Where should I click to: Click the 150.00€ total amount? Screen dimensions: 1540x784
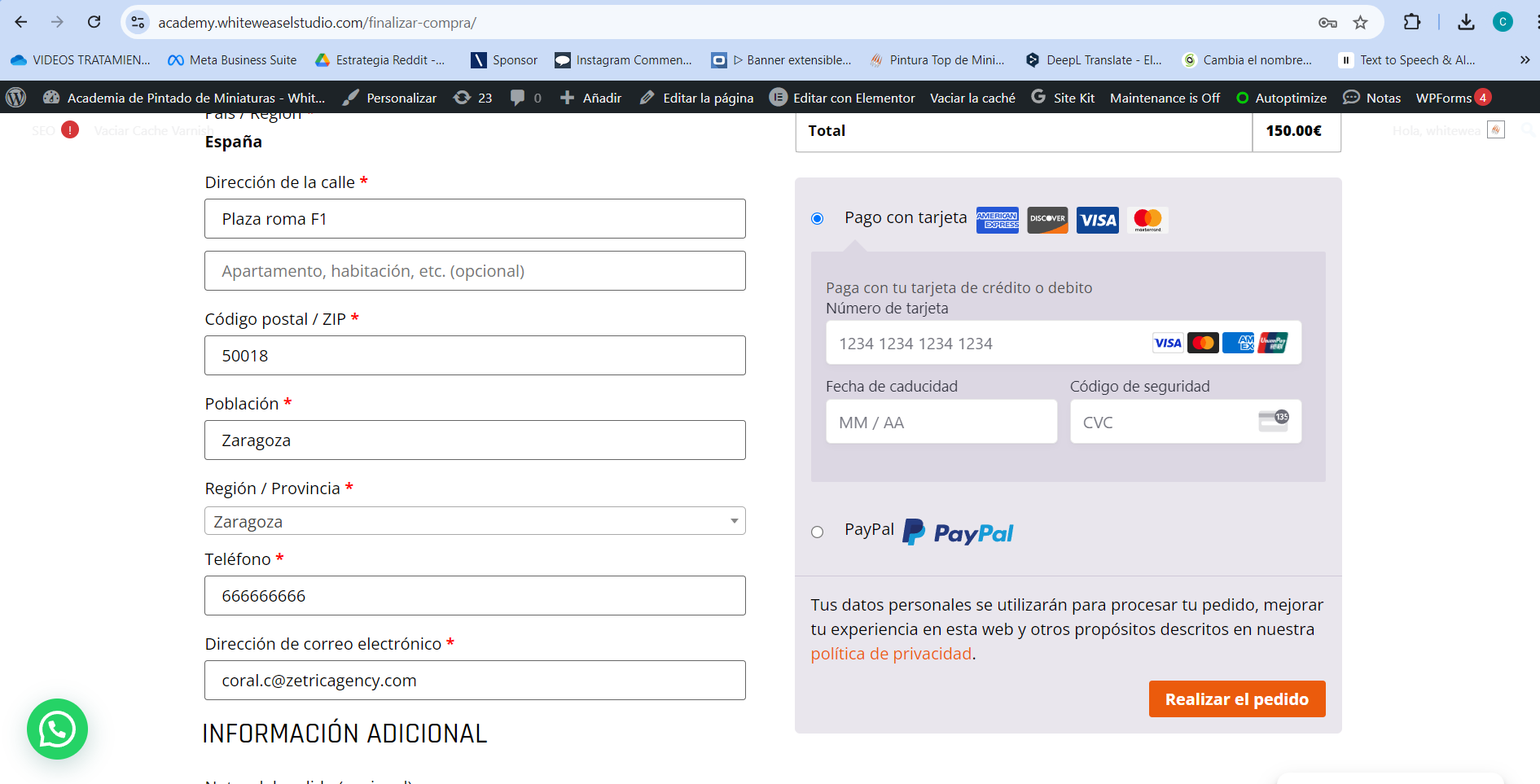coord(1294,131)
